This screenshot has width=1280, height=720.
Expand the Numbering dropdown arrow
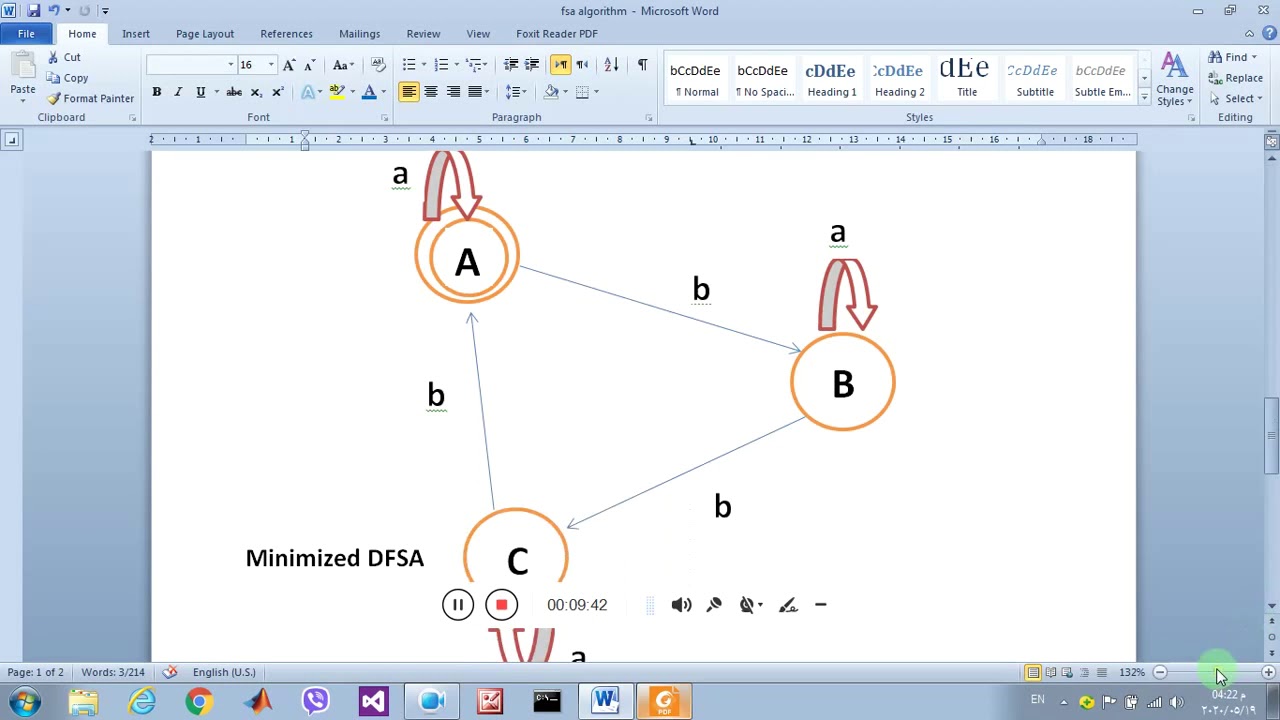click(x=457, y=65)
